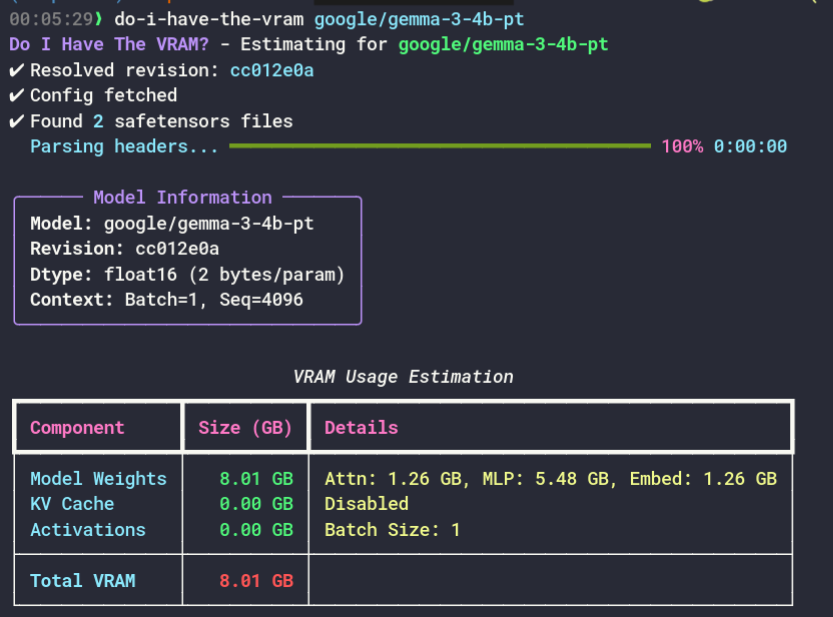Viewport: 833px width, 617px height.
Task: Click the Total VRAM row label
Action: [x=82, y=581]
